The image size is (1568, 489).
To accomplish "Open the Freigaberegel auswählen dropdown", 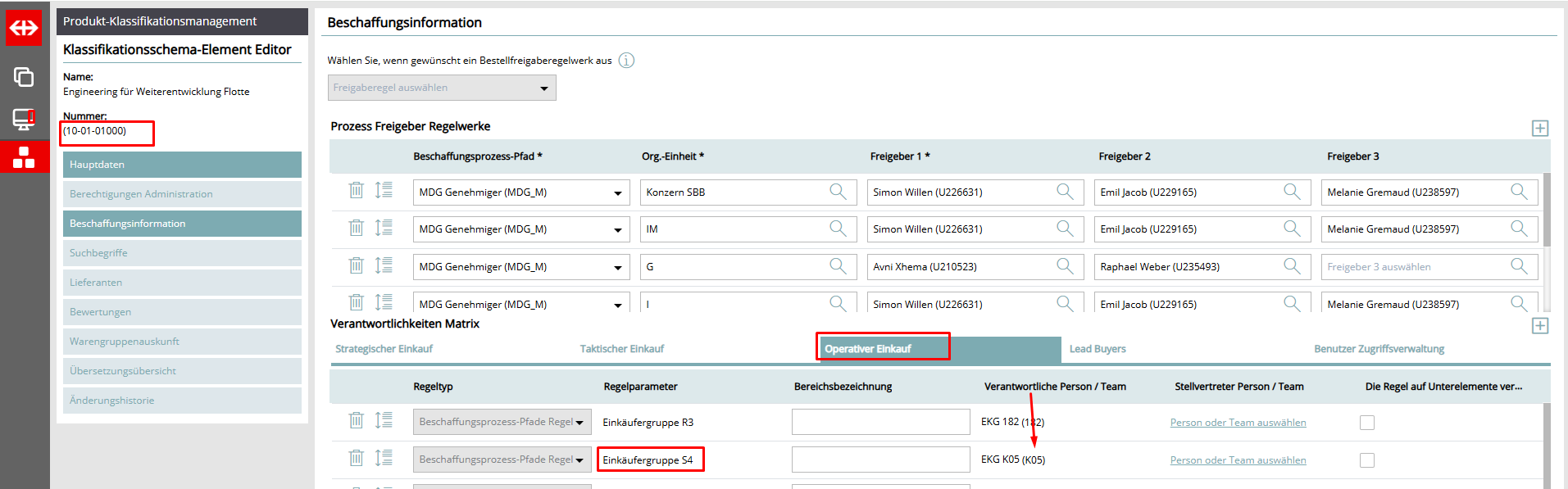I will pyautogui.click(x=442, y=88).
